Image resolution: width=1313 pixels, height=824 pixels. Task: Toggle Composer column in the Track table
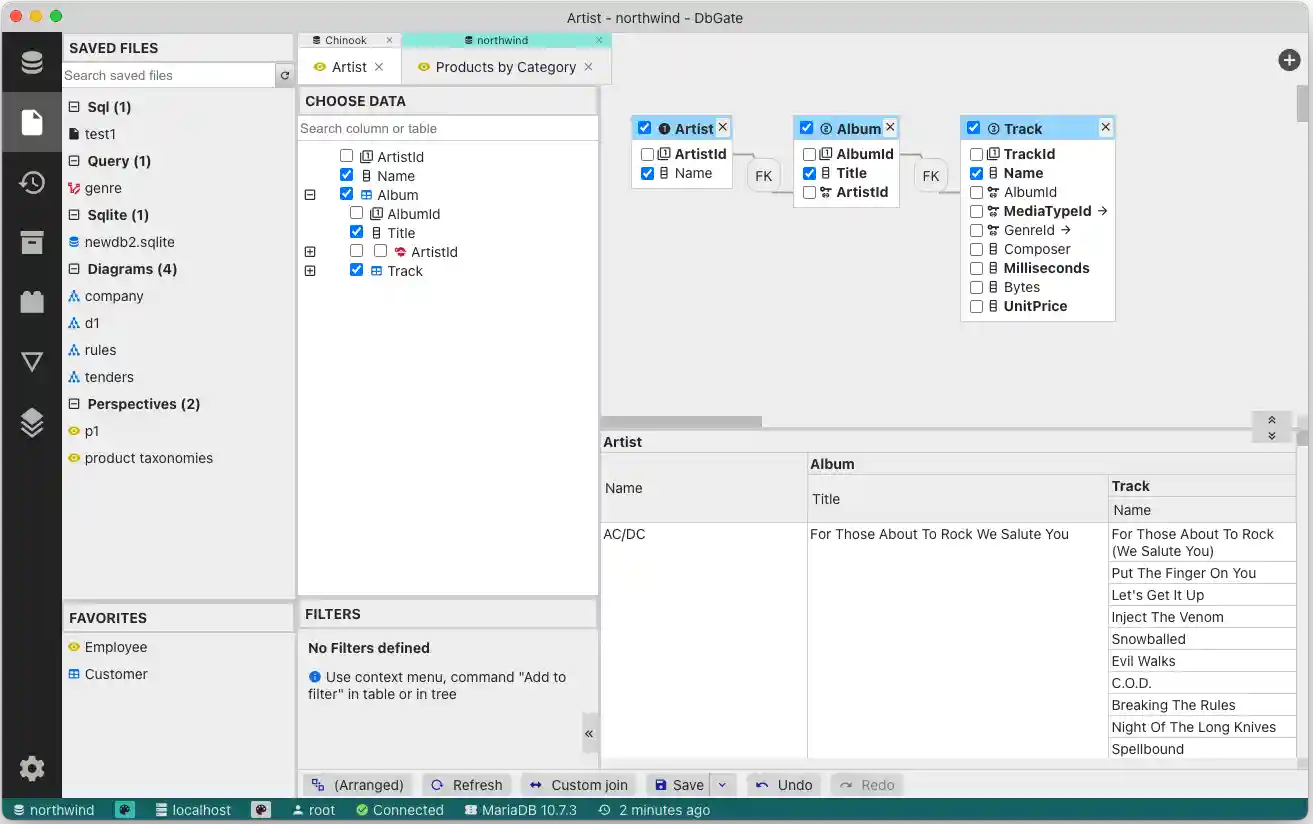tap(976, 250)
